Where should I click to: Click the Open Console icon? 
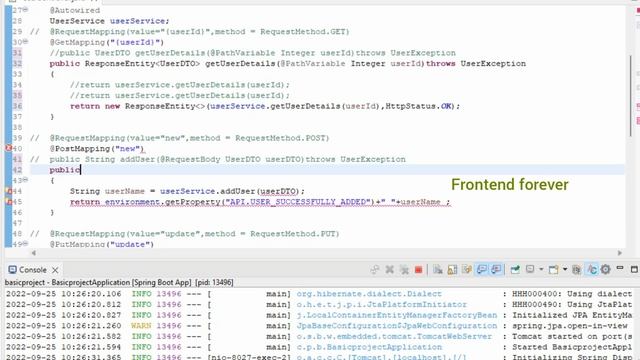click(553, 269)
